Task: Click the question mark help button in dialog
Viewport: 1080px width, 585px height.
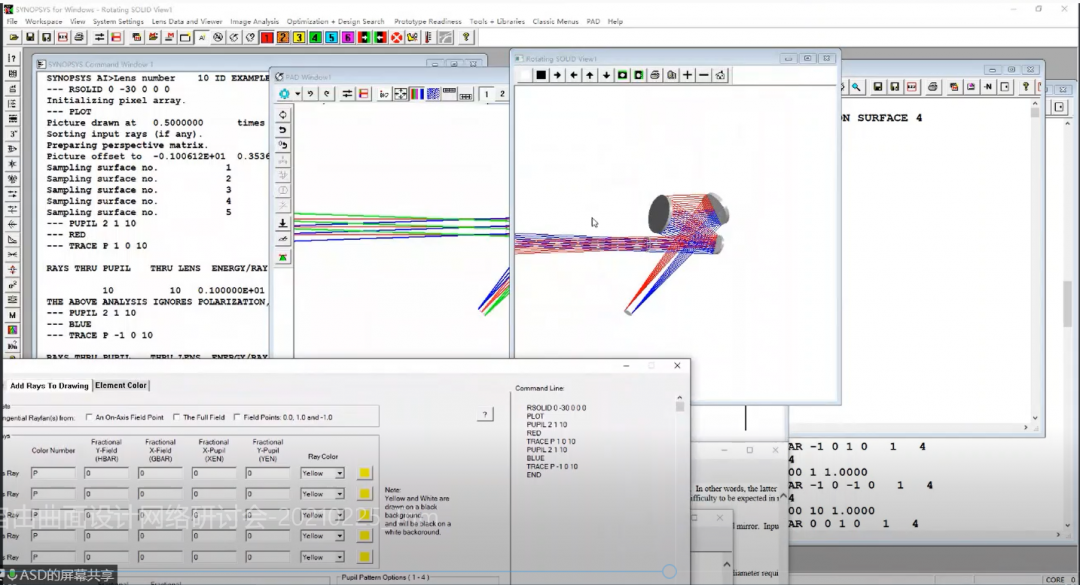Action: 485,414
